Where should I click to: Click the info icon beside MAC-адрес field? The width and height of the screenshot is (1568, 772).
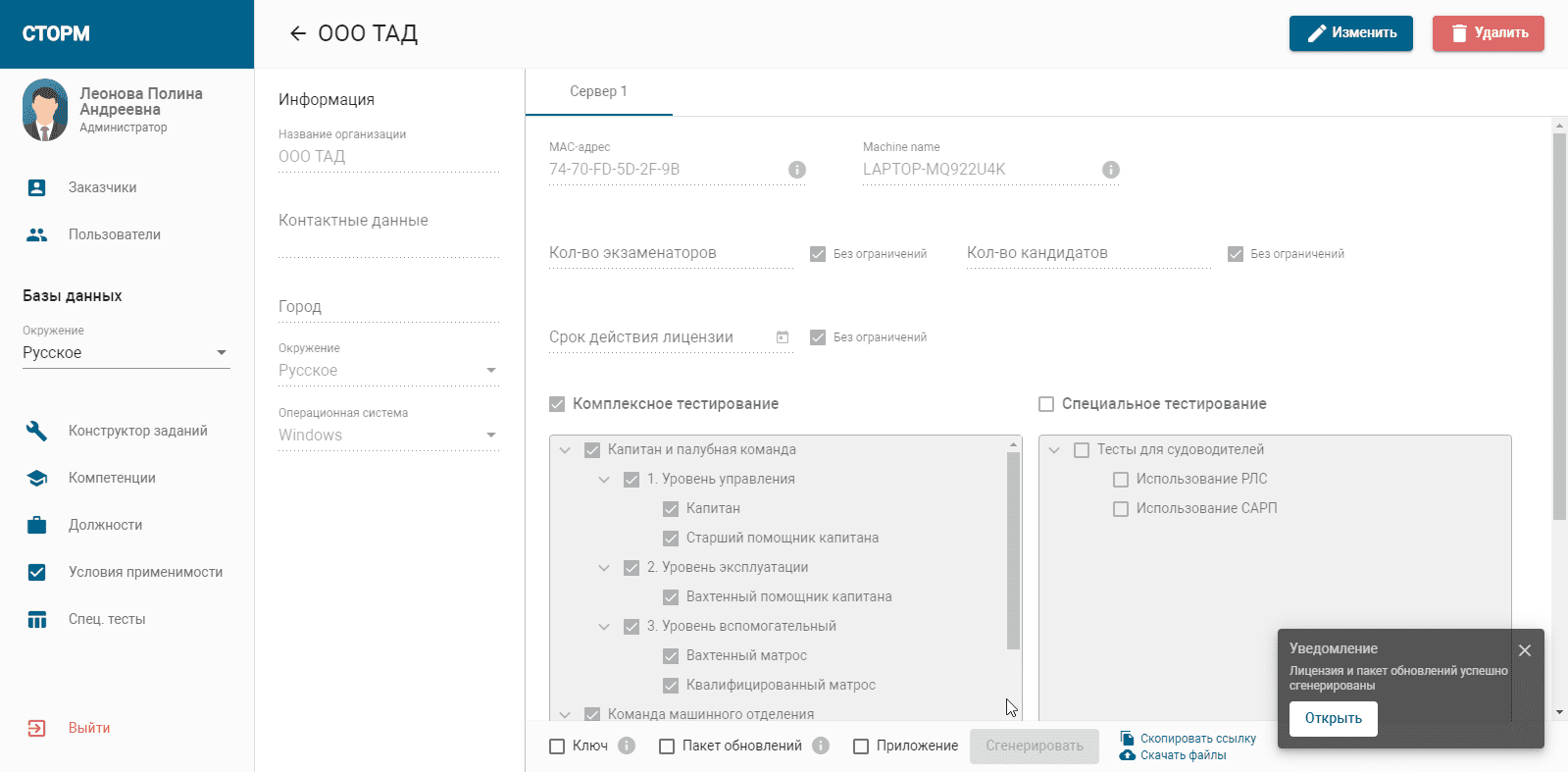pos(797,170)
